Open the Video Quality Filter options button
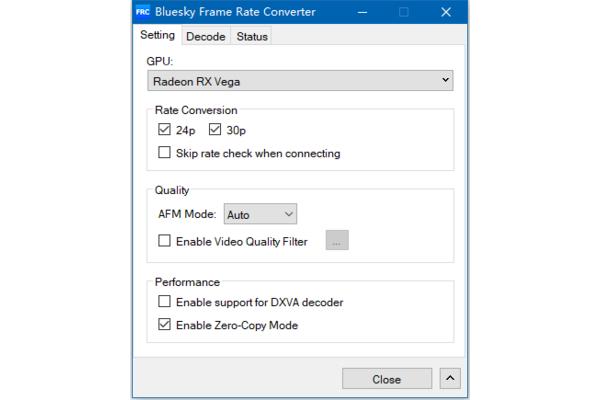600x400 pixels. pyautogui.click(x=337, y=240)
